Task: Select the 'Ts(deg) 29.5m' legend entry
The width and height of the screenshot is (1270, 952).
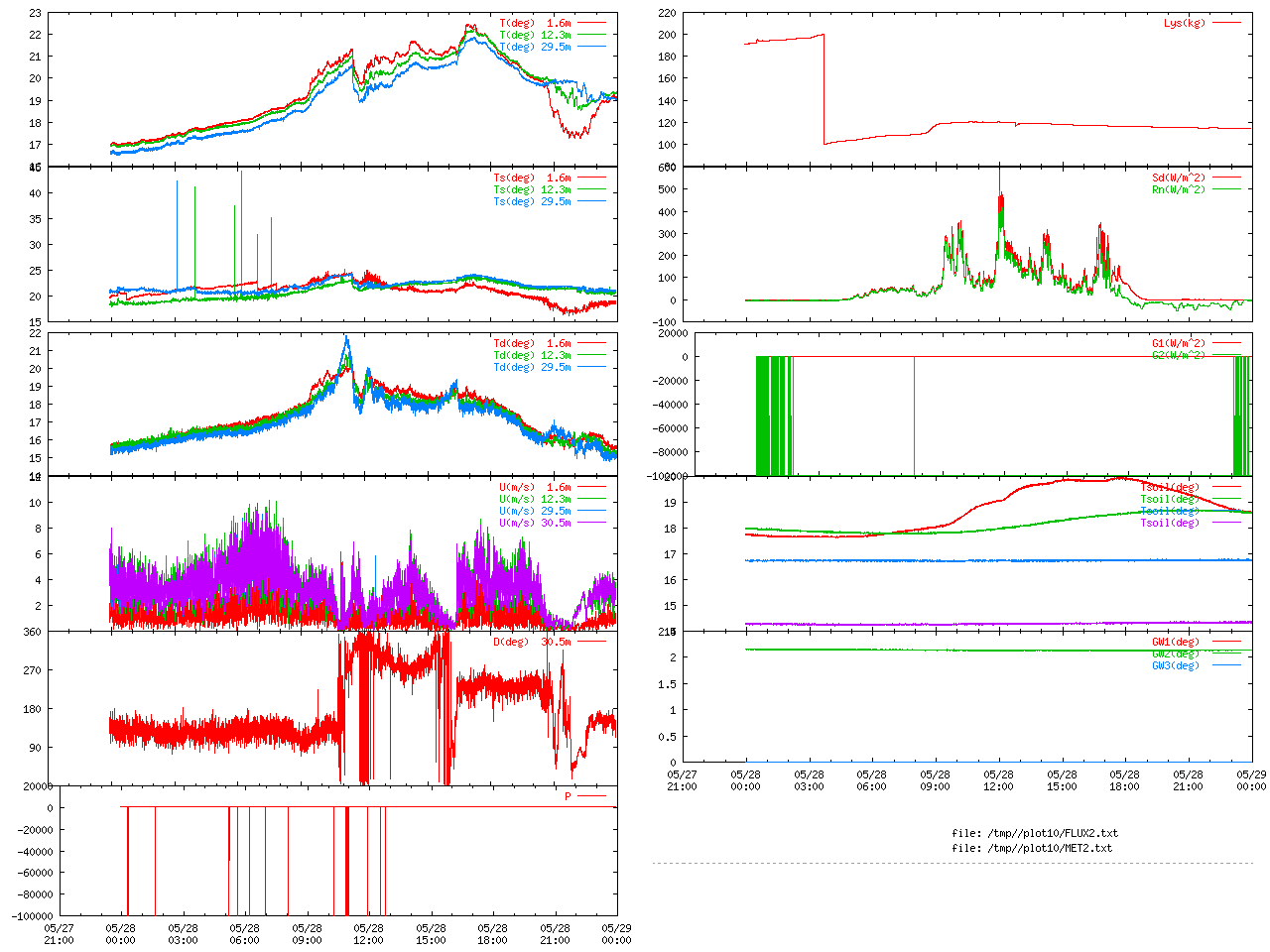Action: click(532, 201)
